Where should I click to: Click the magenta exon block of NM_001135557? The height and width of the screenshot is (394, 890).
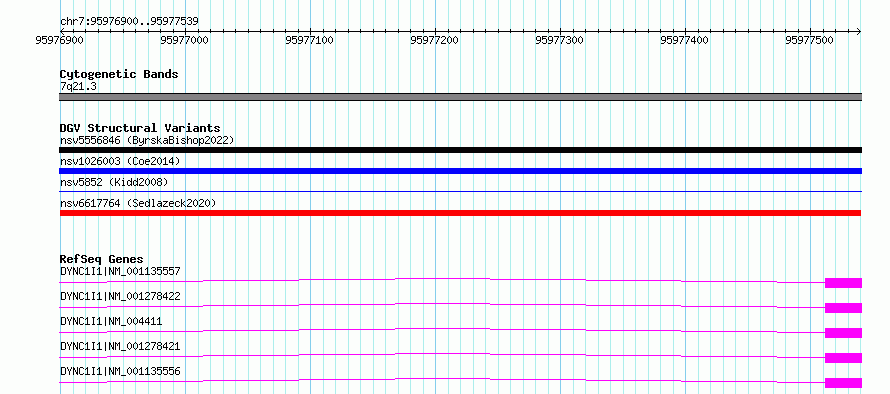pyautogui.click(x=843, y=283)
